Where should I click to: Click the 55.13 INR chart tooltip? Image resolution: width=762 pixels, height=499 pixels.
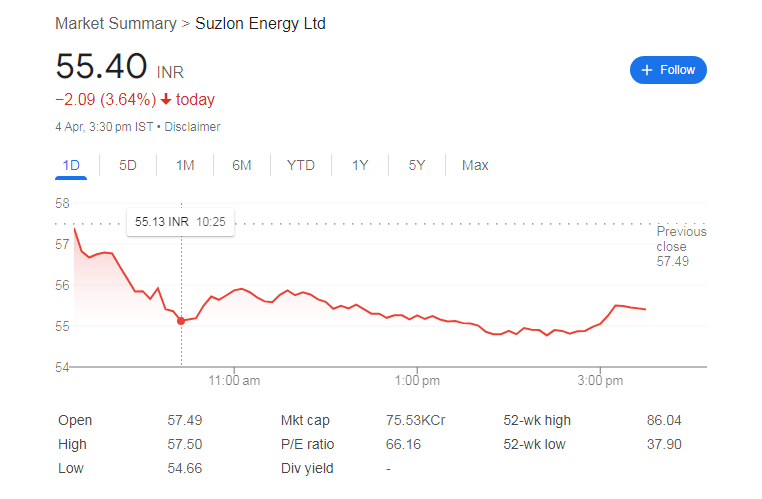180,221
